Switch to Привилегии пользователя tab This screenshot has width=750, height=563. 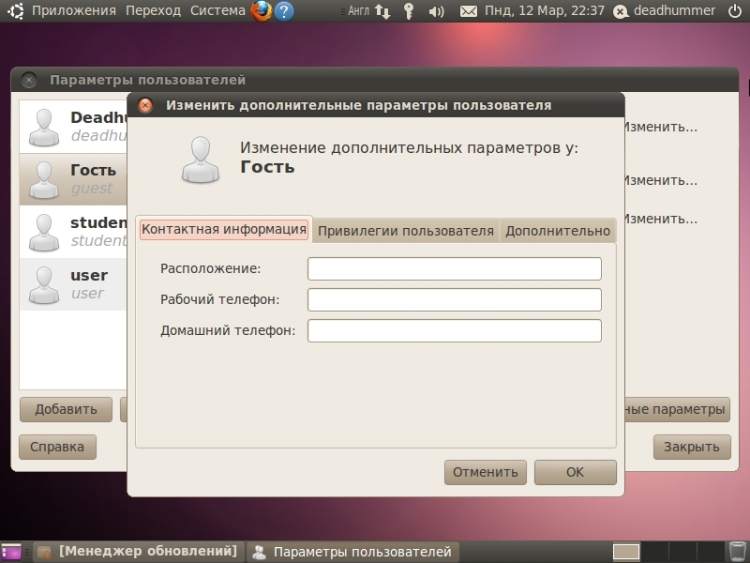405,230
